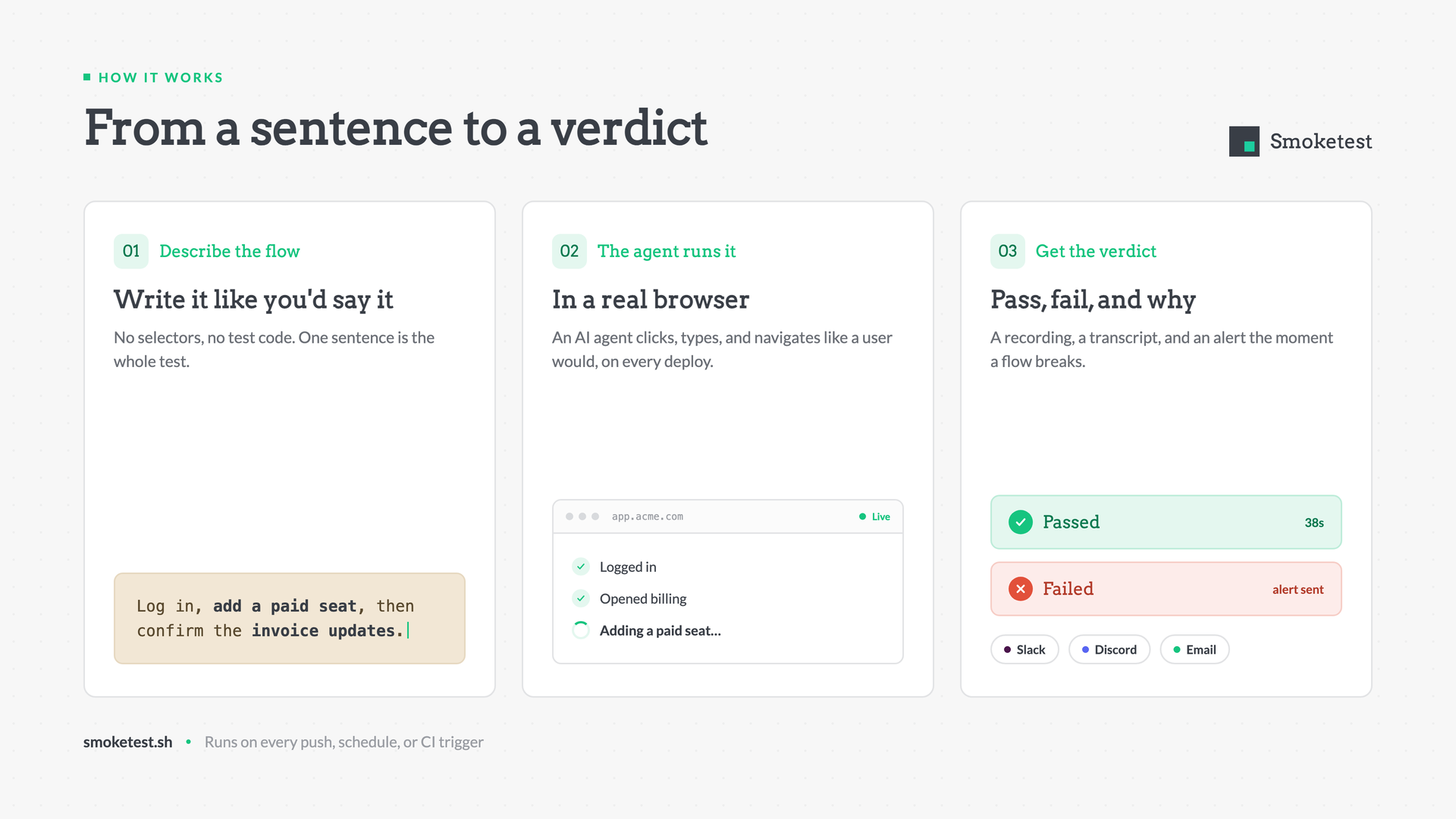
Task: Click the 03 step number badge
Action: point(1008,251)
